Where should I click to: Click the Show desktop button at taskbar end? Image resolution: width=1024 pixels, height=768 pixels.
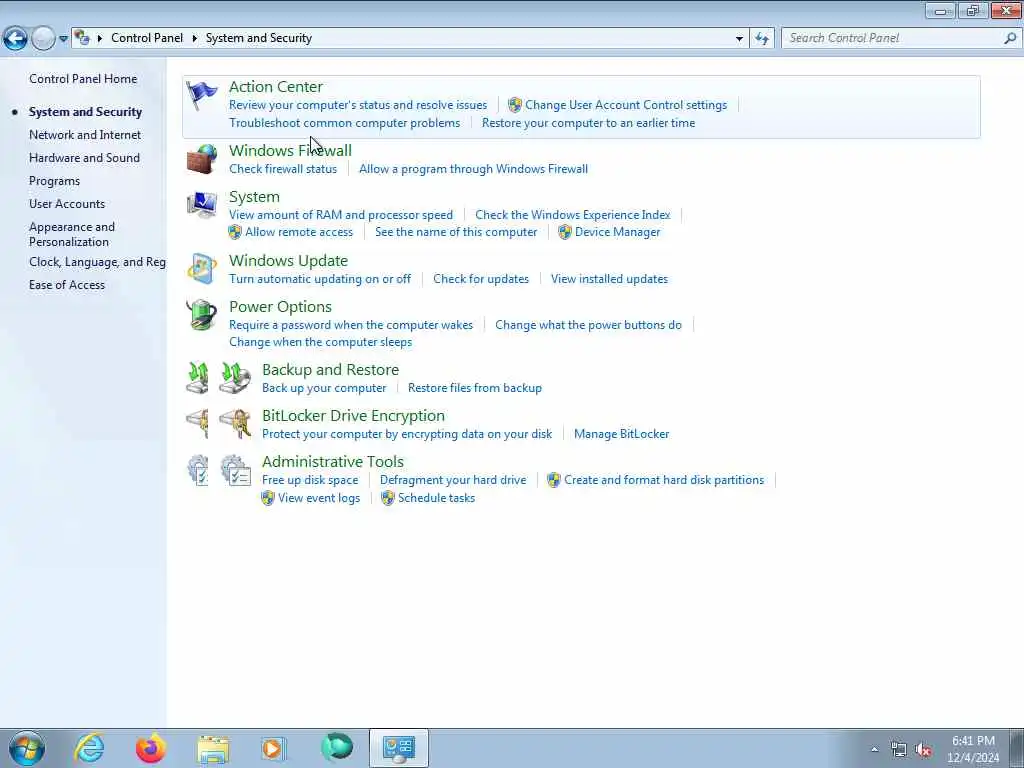coord(1017,748)
